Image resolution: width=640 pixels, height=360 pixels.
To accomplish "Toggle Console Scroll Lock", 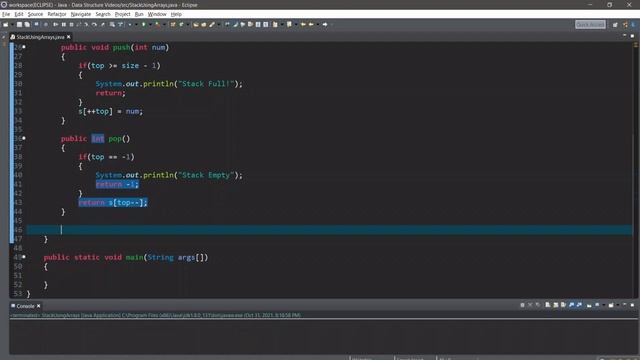I will (x=556, y=305).
